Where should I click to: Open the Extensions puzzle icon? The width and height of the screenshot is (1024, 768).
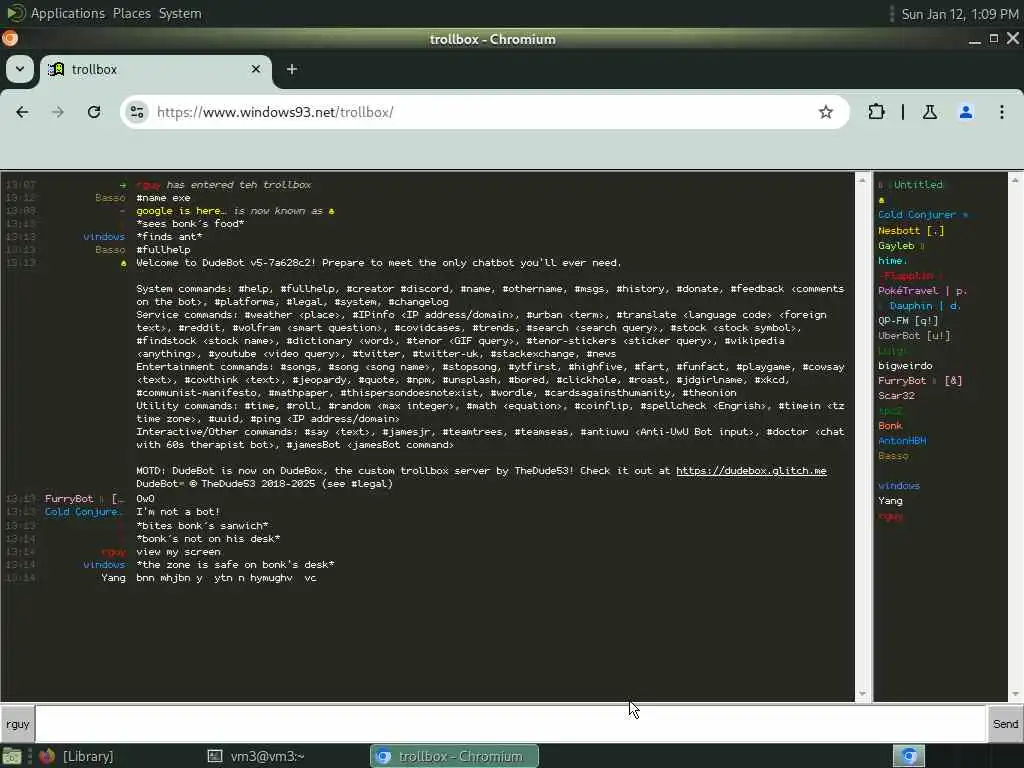click(876, 112)
